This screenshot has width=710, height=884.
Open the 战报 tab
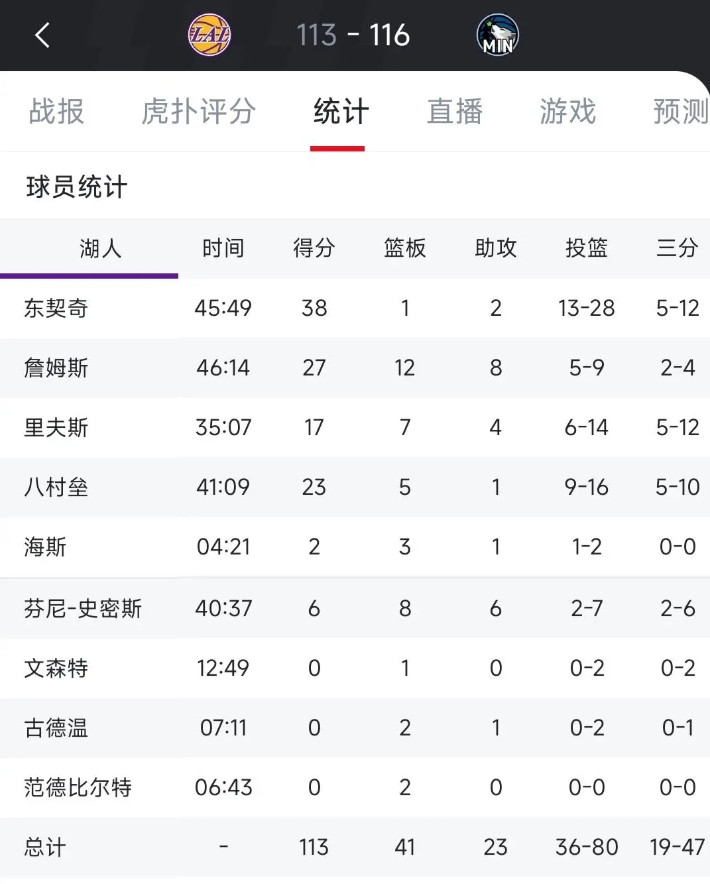click(56, 111)
